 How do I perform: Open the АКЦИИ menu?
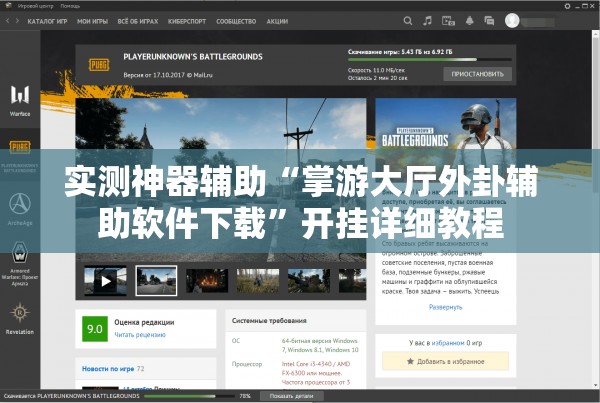pyautogui.click(x=277, y=21)
